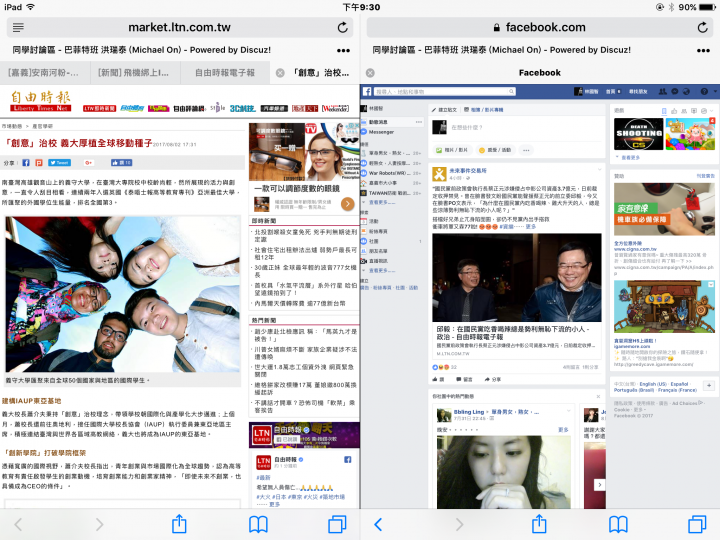The width and height of the screenshot is (720, 540).
Task: Go forward in the left Safari pane
Action: point(99,524)
